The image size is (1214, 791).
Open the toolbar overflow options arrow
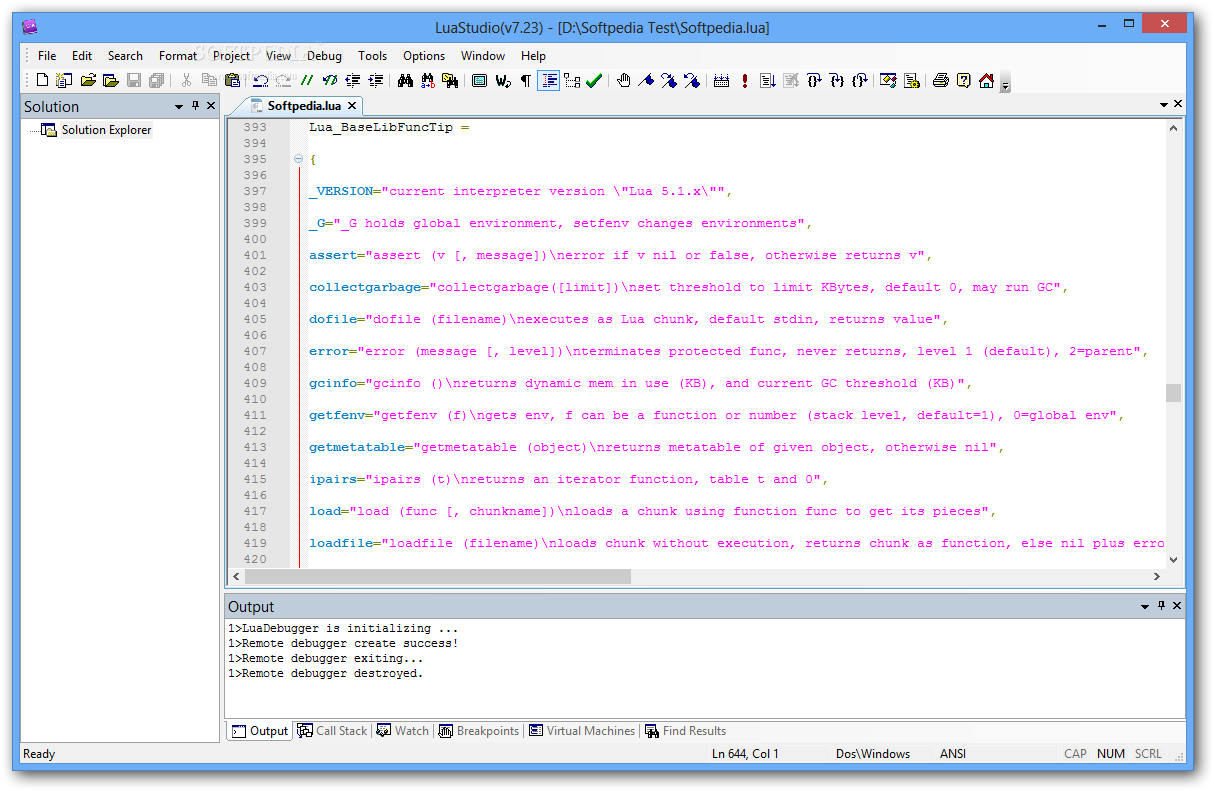click(1005, 84)
